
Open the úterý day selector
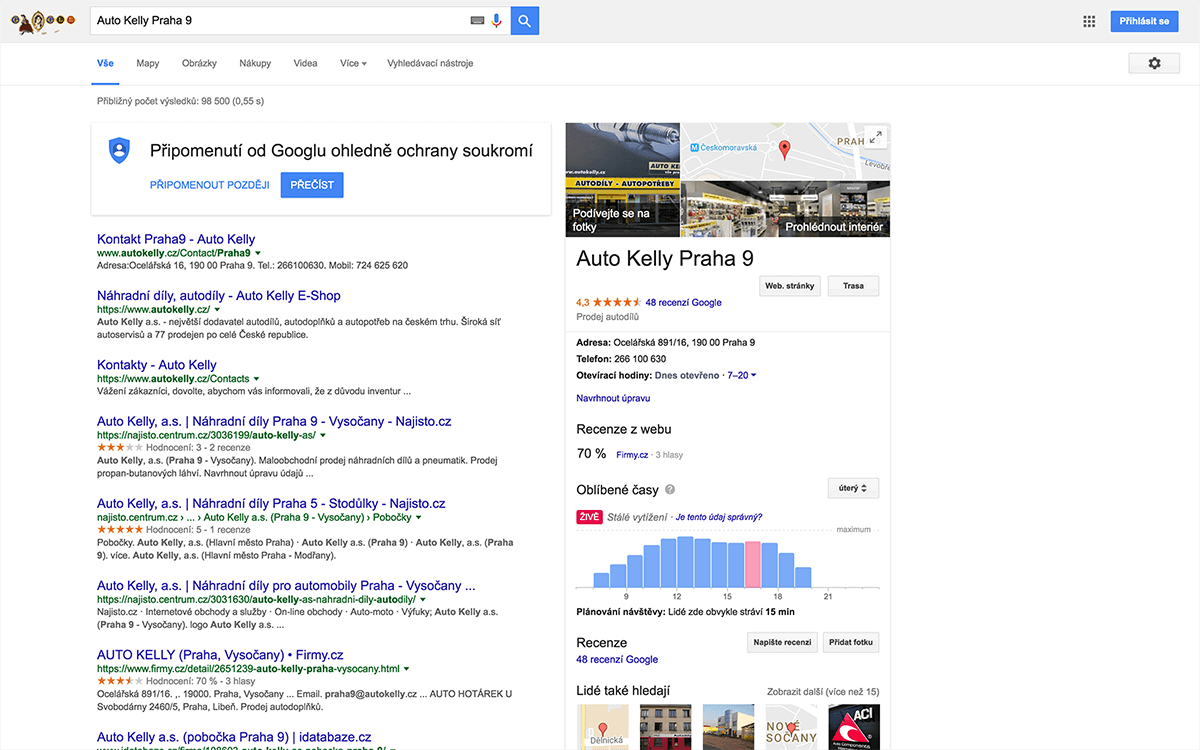pos(853,488)
